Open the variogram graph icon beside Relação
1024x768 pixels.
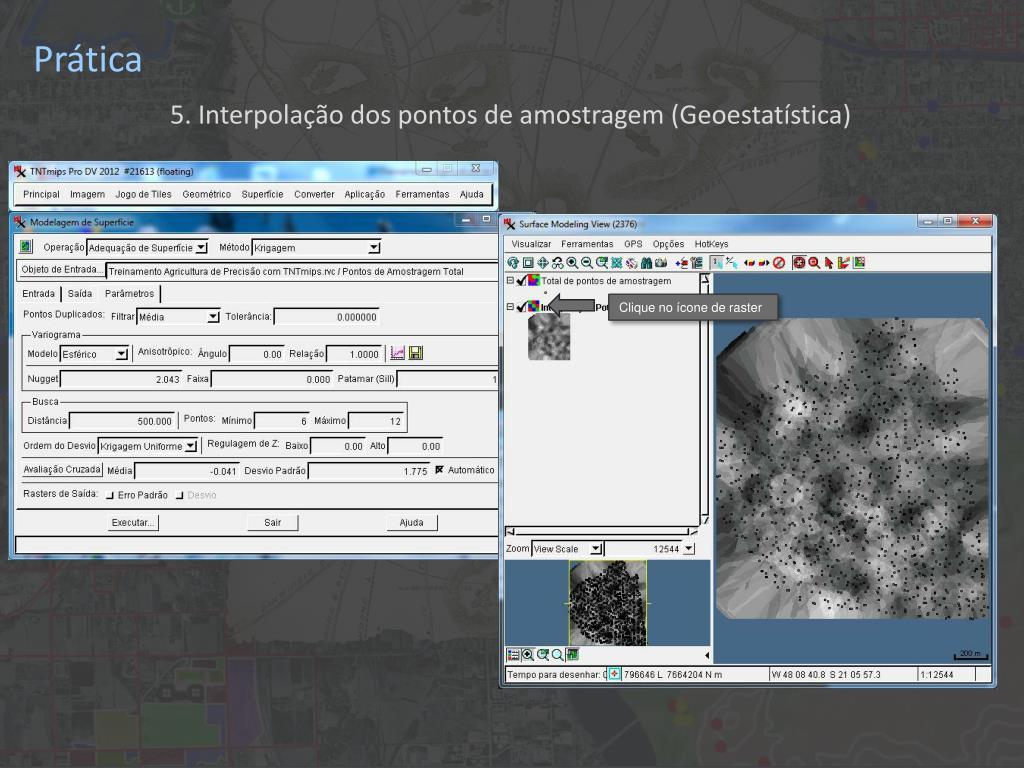[397, 353]
